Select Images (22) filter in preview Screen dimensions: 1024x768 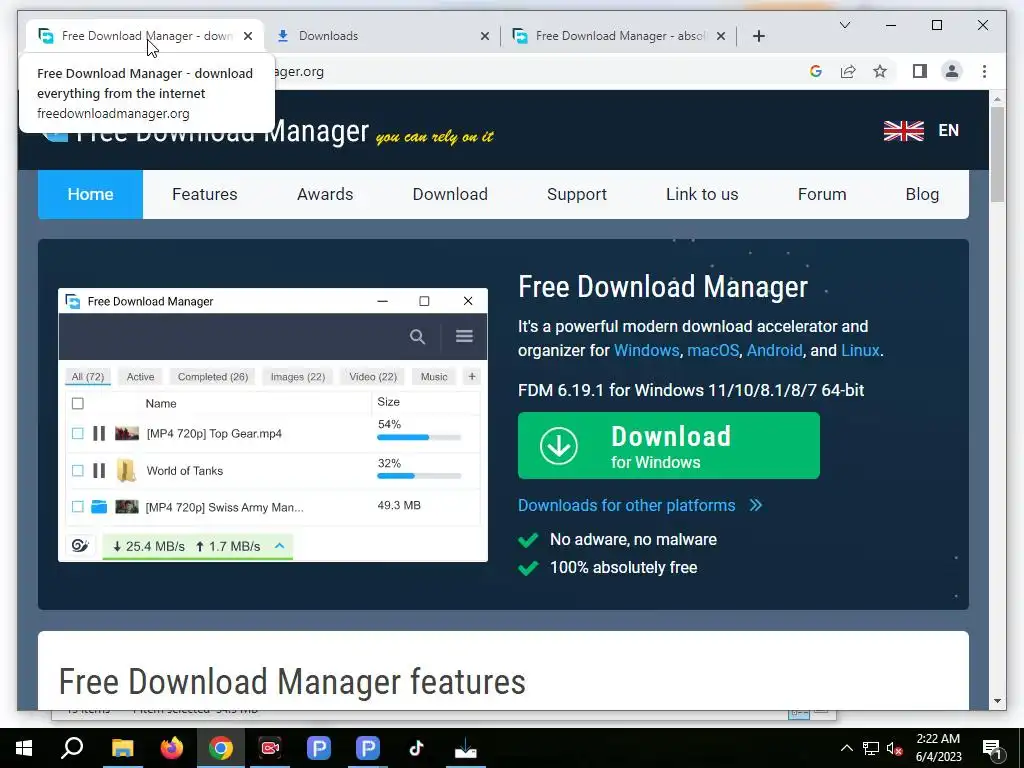pyautogui.click(x=298, y=377)
